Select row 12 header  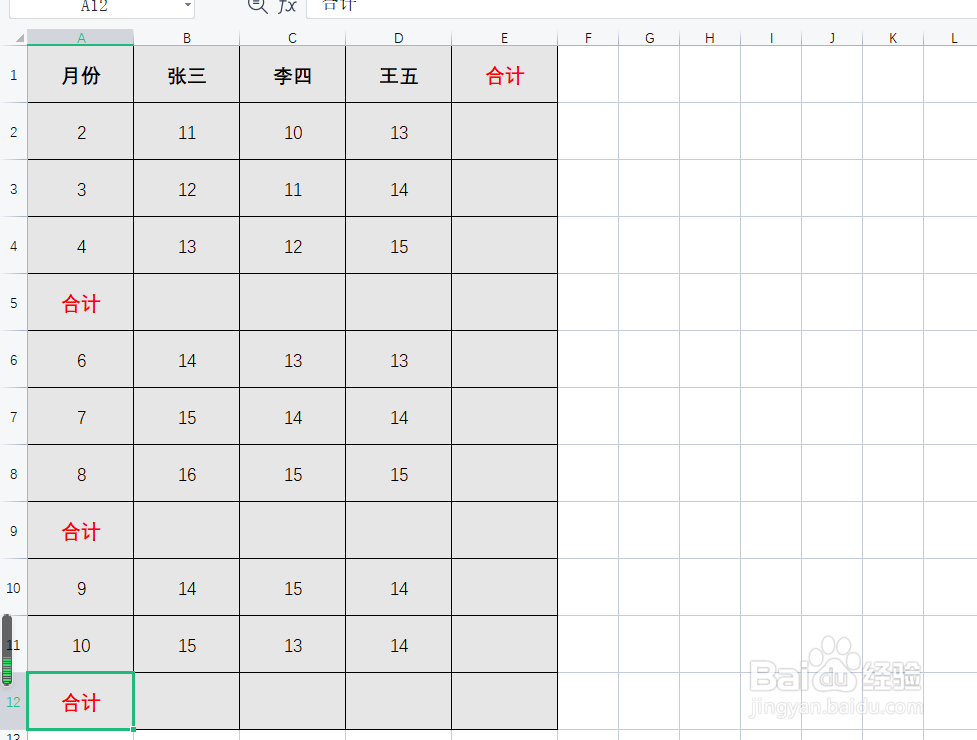point(13,701)
